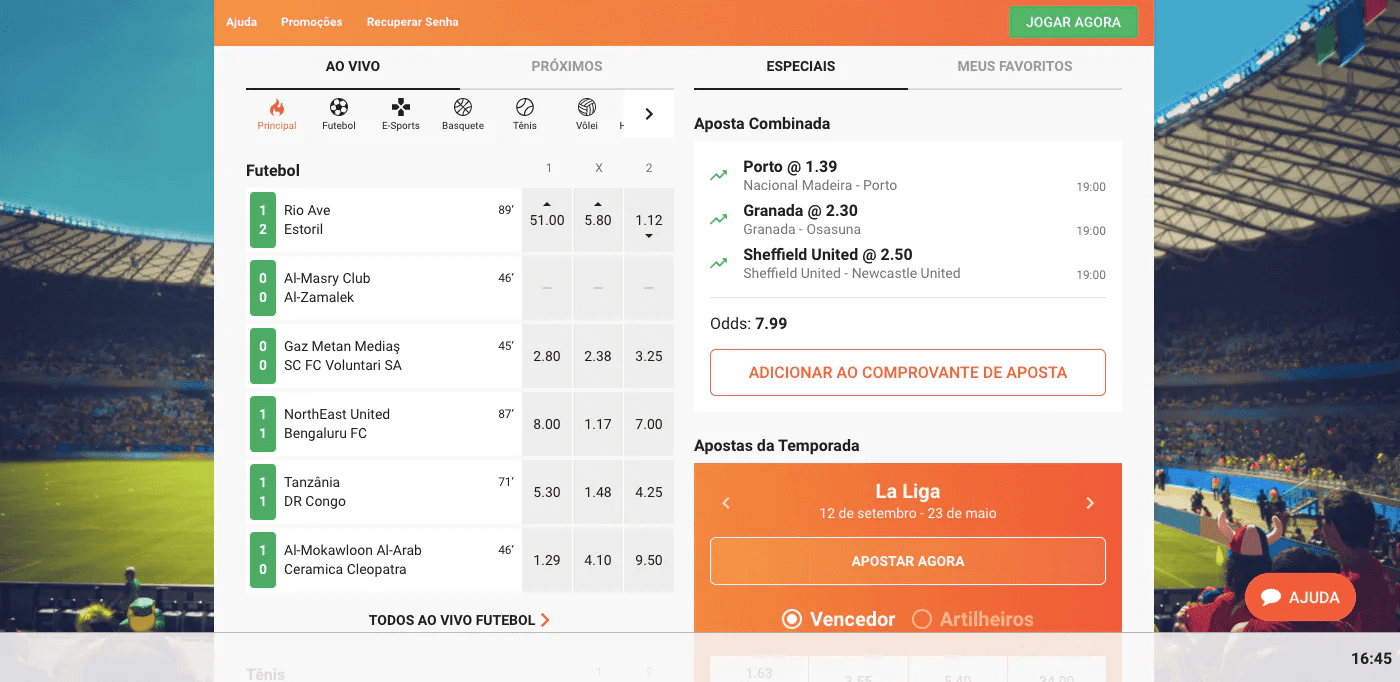Open the E-Sports gamepad category
Viewport: 1400px width, 682px height.
click(401, 107)
